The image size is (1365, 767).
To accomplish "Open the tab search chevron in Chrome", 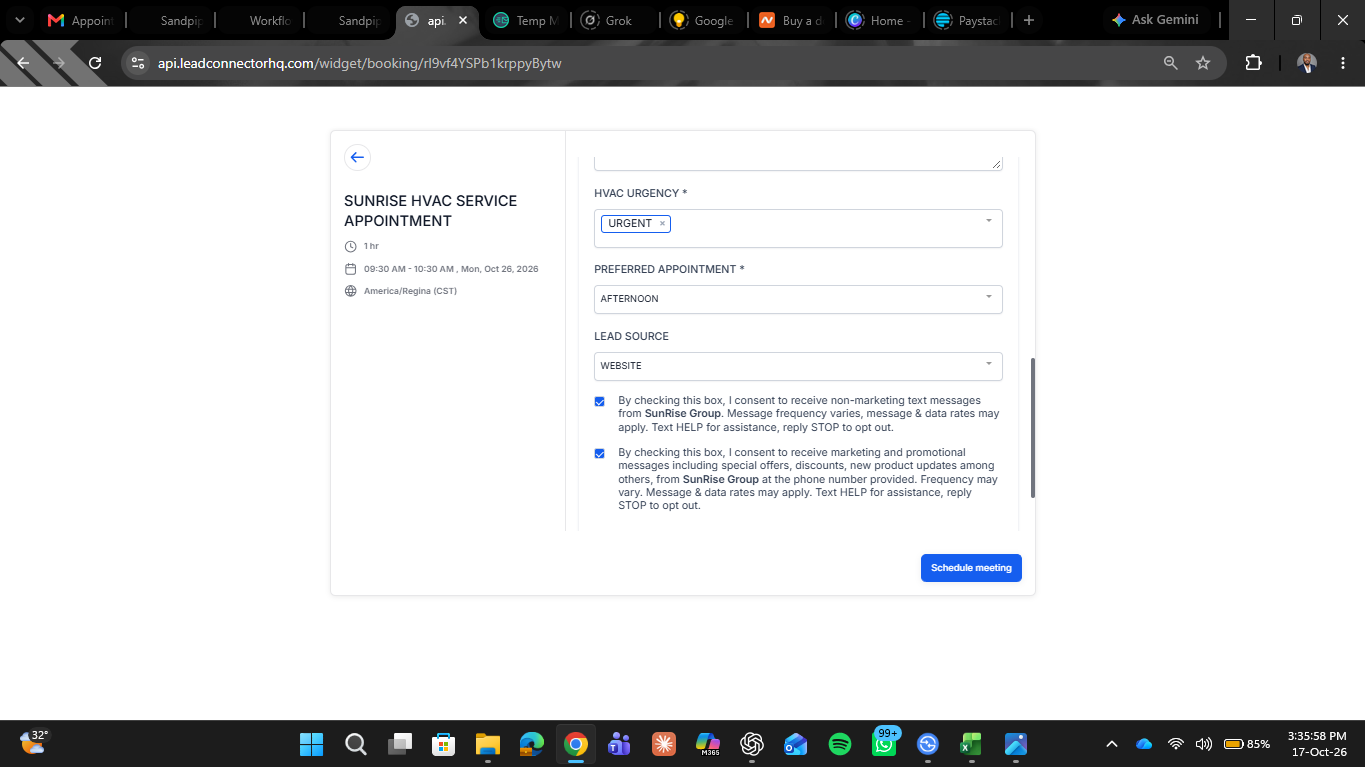I will coord(19,20).
